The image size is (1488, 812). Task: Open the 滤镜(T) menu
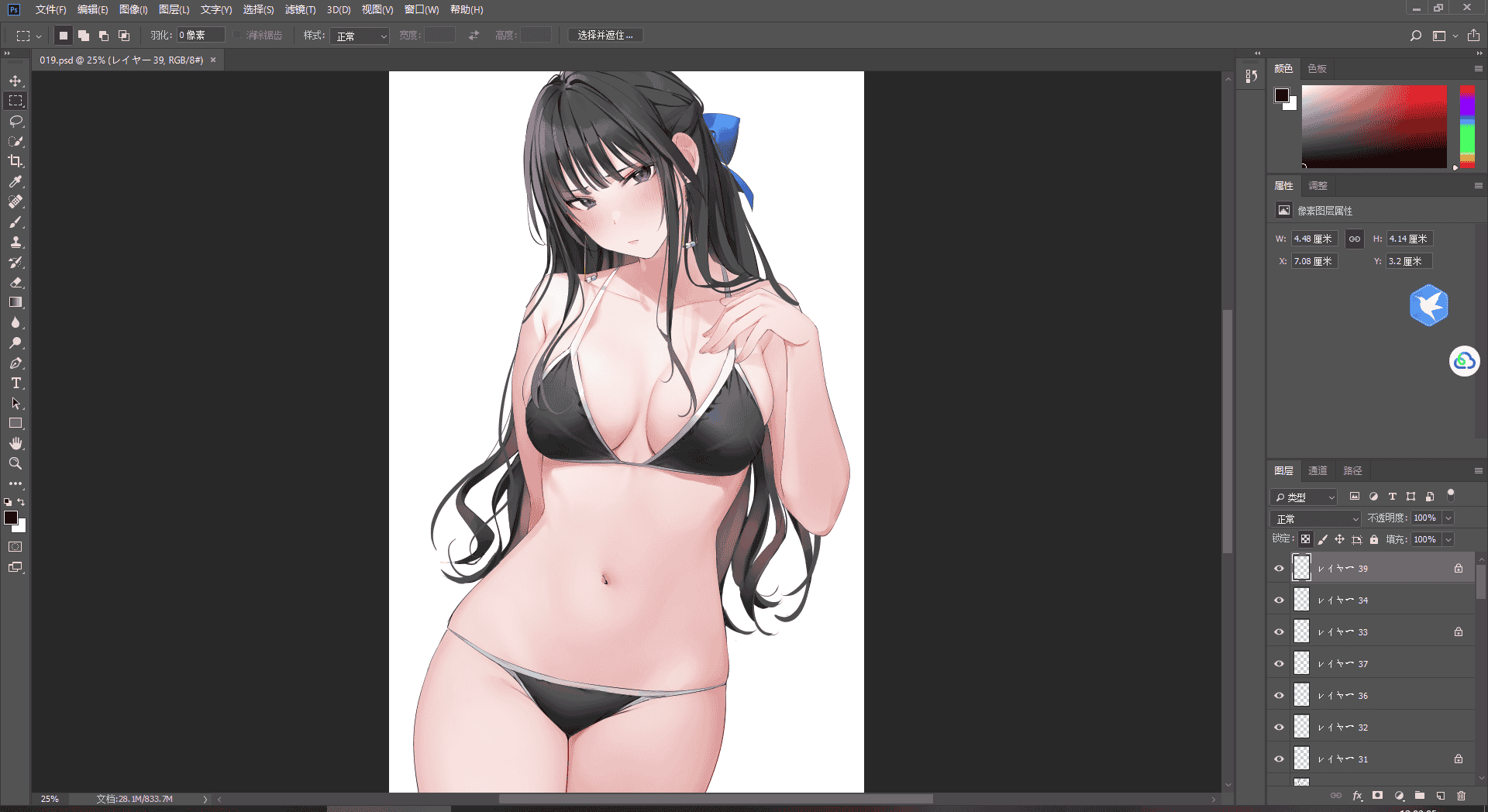click(300, 9)
